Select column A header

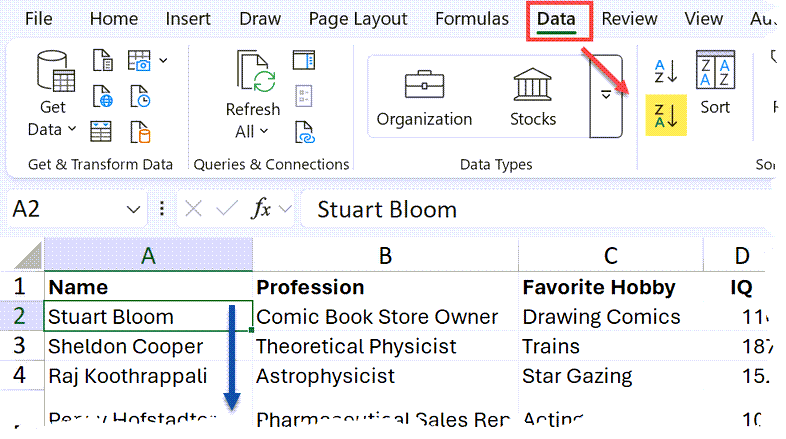coord(148,255)
